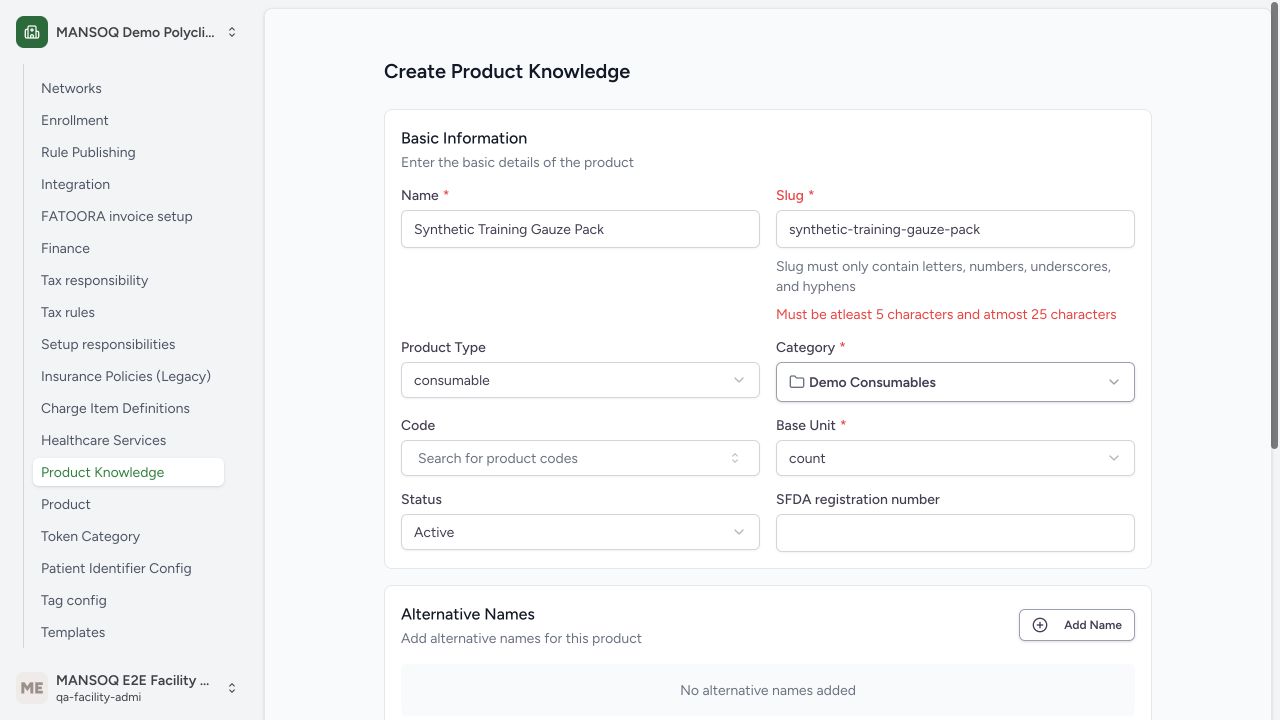The width and height of the screenshot is (1280, 720).
Task: Click the Basic Information section title
Action: 464,138
